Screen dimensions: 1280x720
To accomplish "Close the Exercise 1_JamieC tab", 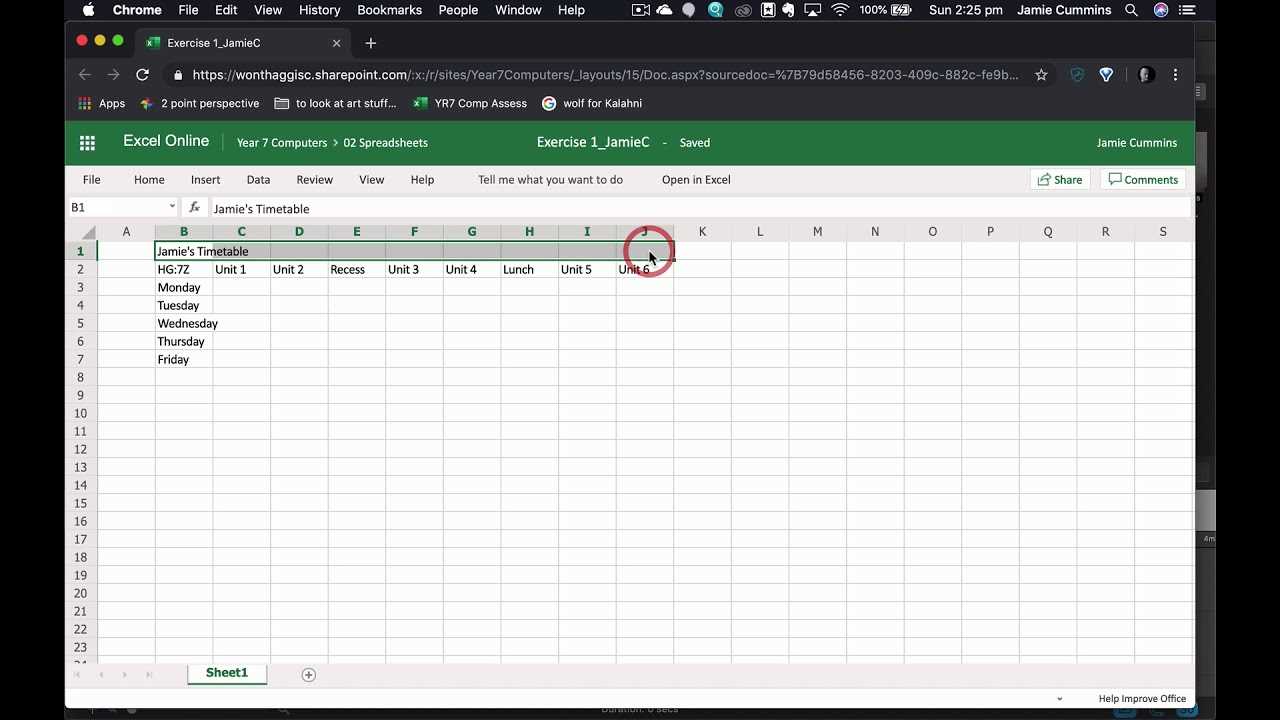I will click(336, 43).
